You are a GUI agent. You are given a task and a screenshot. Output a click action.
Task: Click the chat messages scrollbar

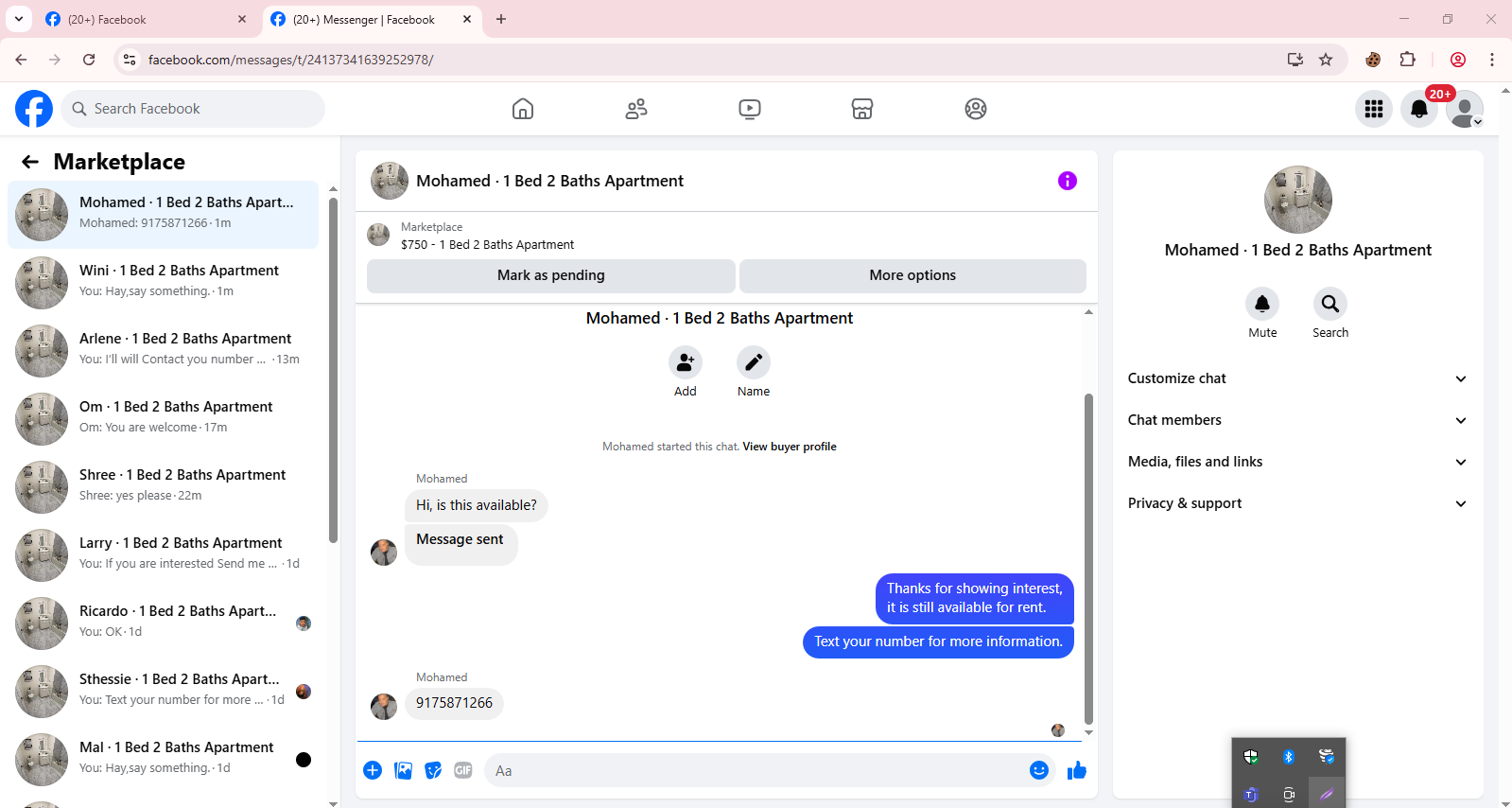coord(1088,558)
